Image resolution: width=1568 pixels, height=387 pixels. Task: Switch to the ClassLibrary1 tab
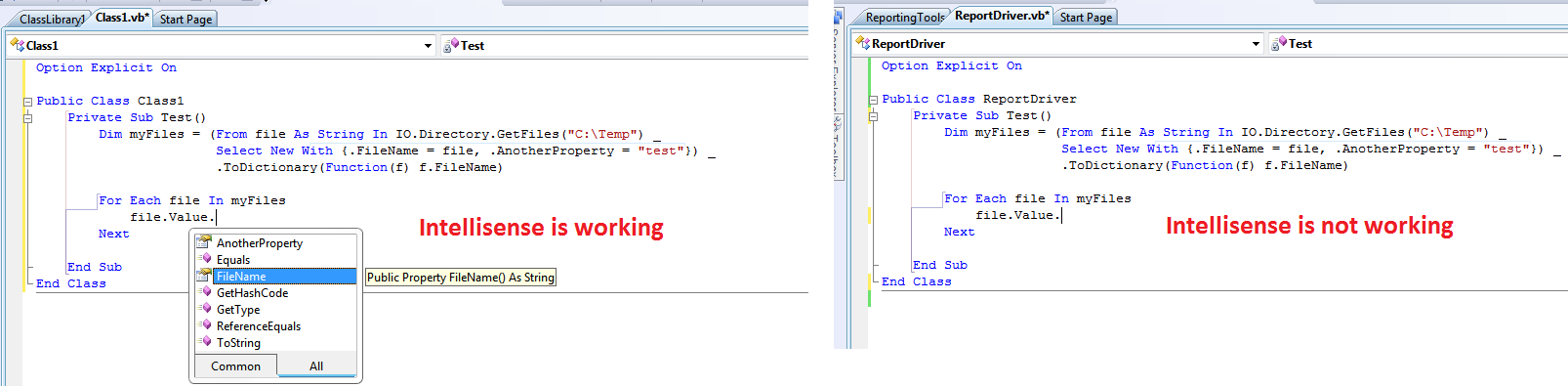click(x=51, y=20)
